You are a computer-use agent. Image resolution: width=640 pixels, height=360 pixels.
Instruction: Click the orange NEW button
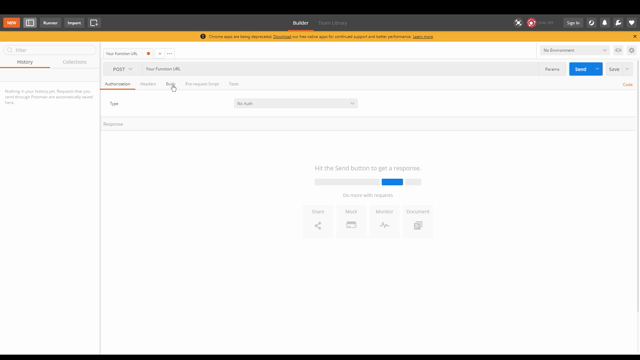(11, 23)
